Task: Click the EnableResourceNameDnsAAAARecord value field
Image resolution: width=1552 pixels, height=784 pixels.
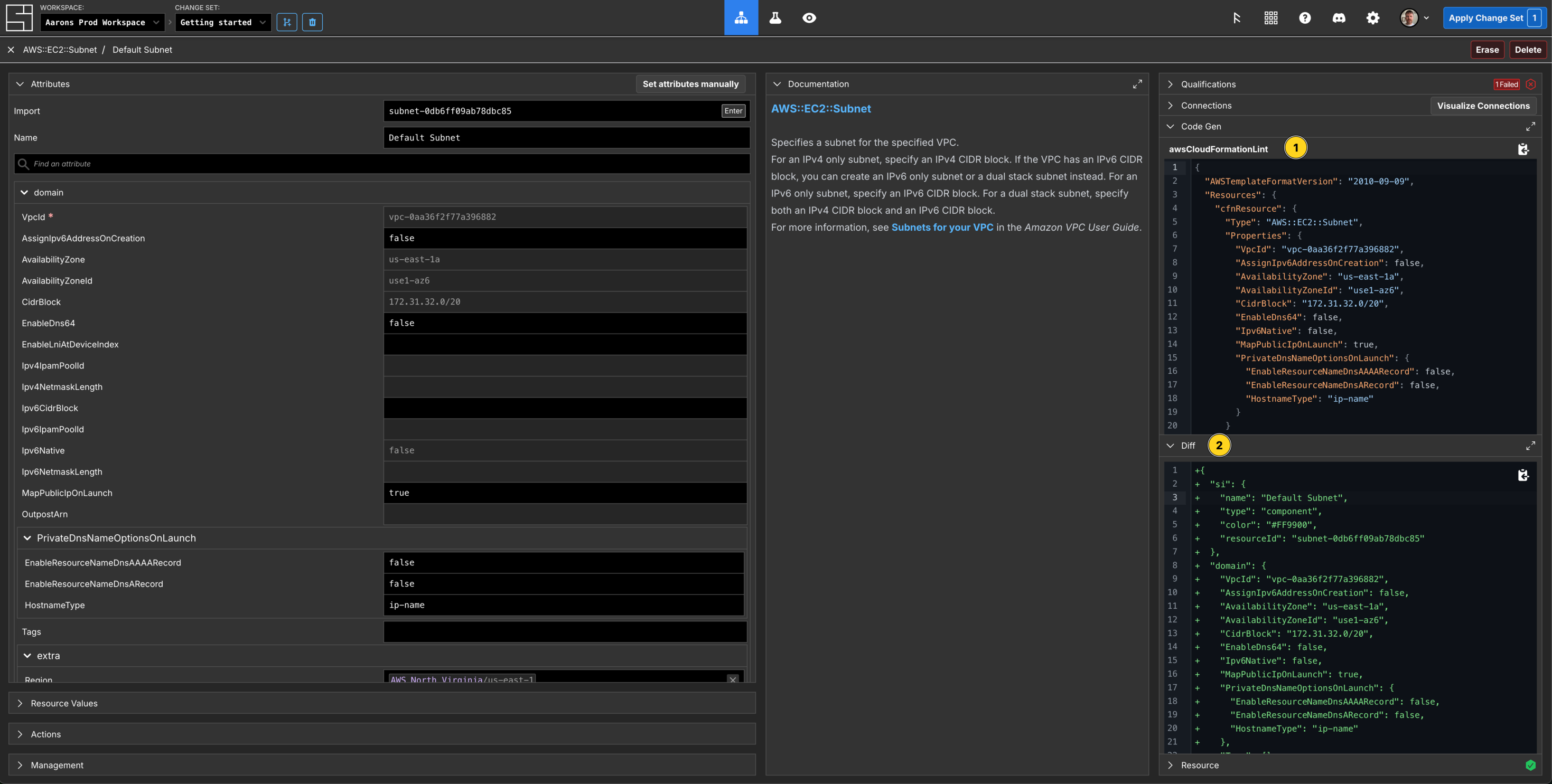Action: tap(564, 562)
